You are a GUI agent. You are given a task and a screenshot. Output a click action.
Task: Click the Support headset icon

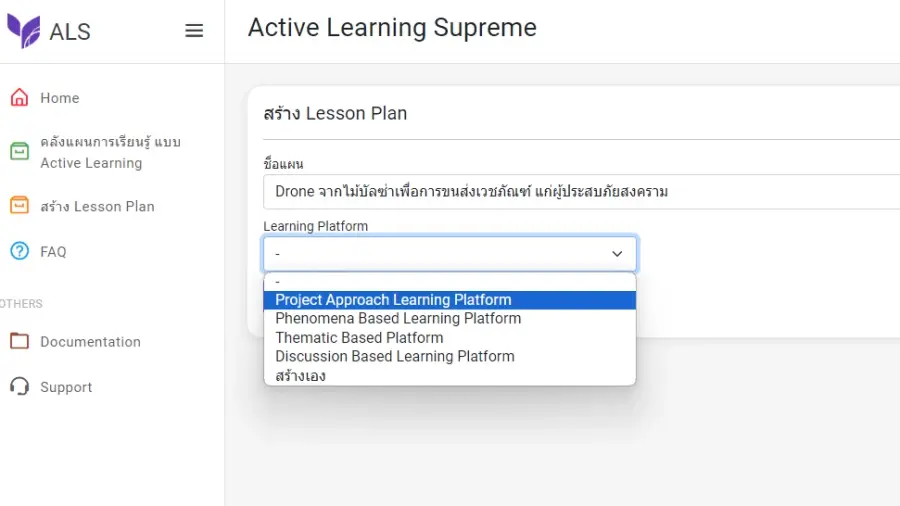tap(19, 386)
